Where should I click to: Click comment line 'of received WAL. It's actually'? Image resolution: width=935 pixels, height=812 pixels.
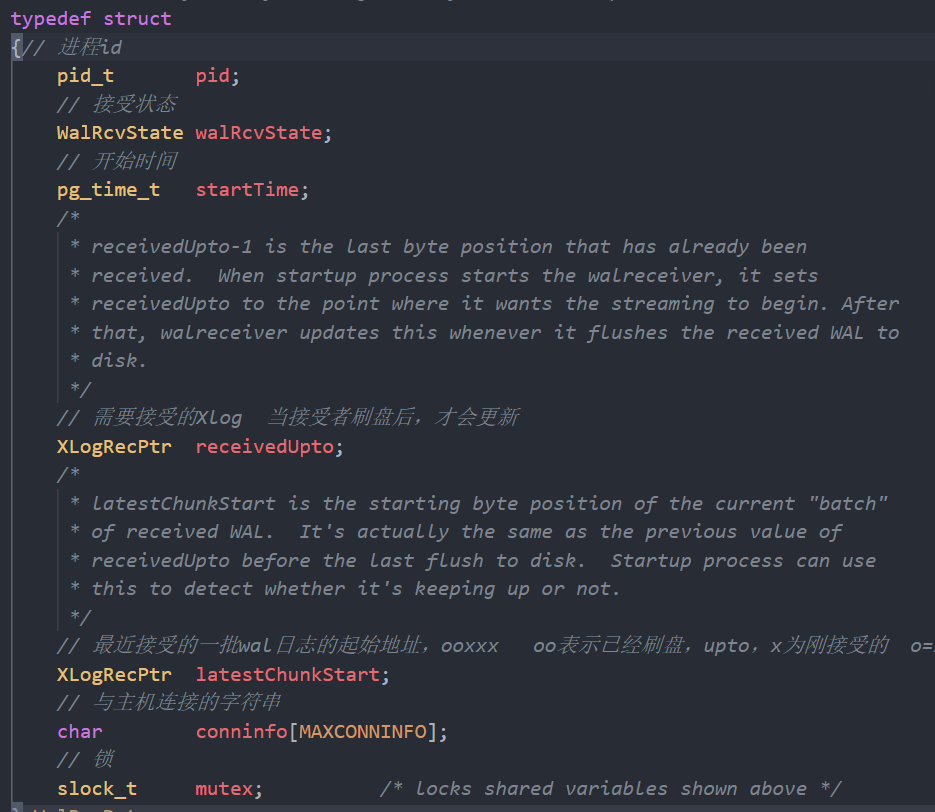(x=456, y=531)
